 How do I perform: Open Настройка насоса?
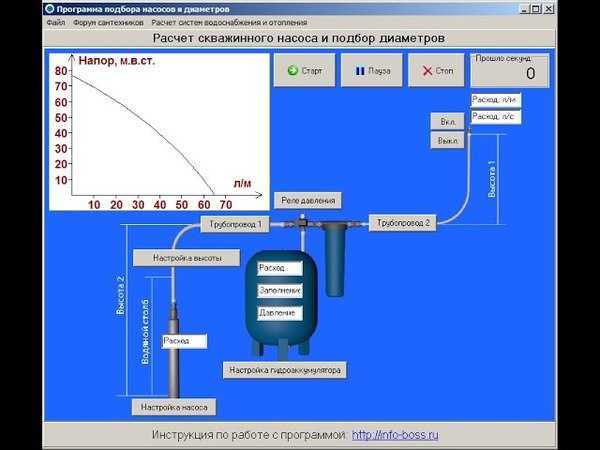click(x=174, y=407)
